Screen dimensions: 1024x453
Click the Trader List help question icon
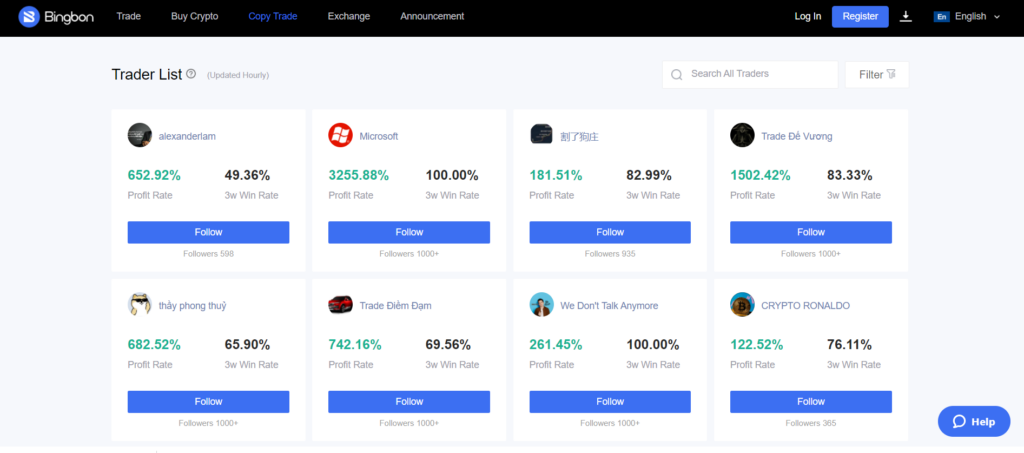point(191,74)
